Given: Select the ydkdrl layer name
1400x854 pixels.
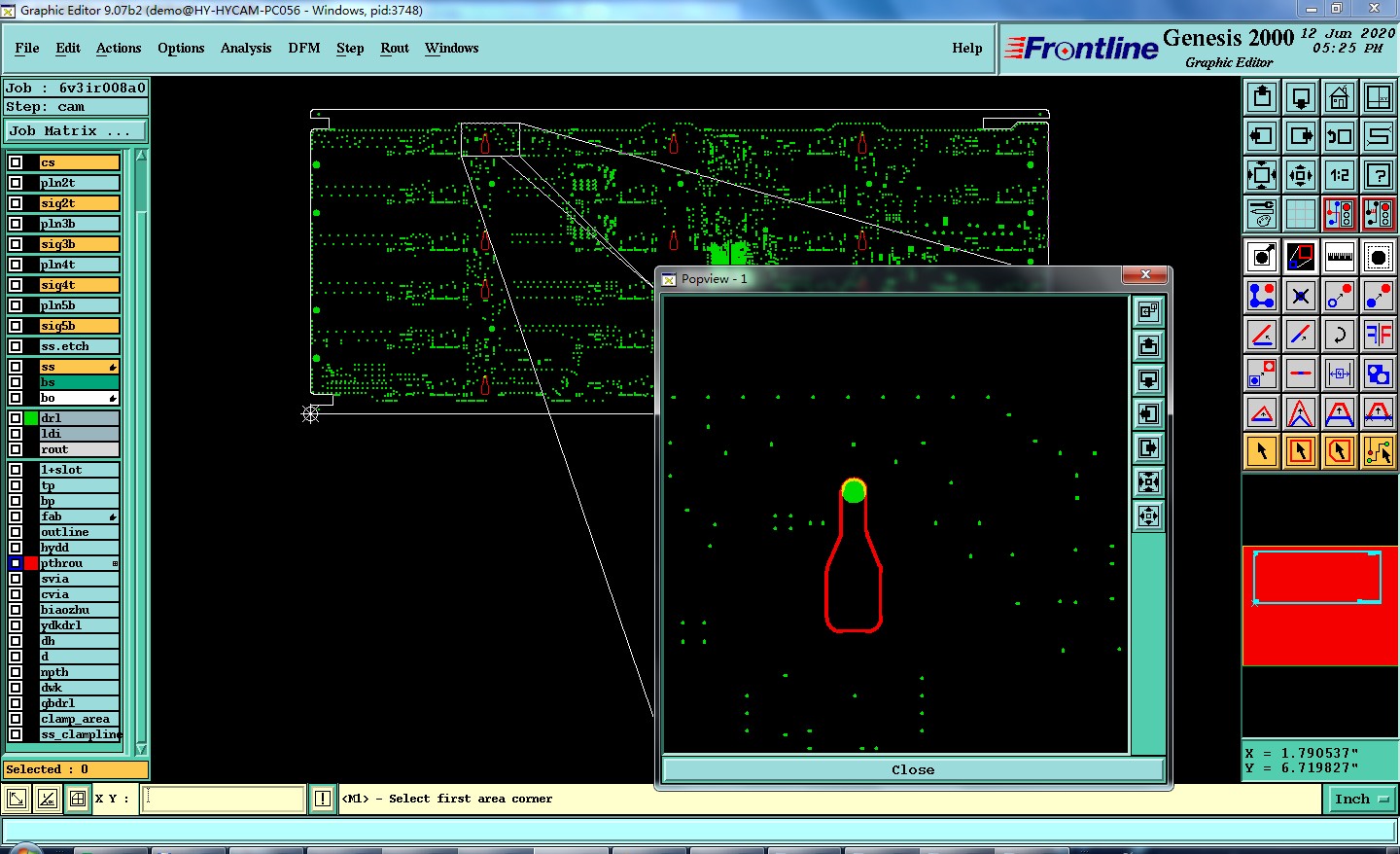Looking at the screenshot, I should click(80, 625).
